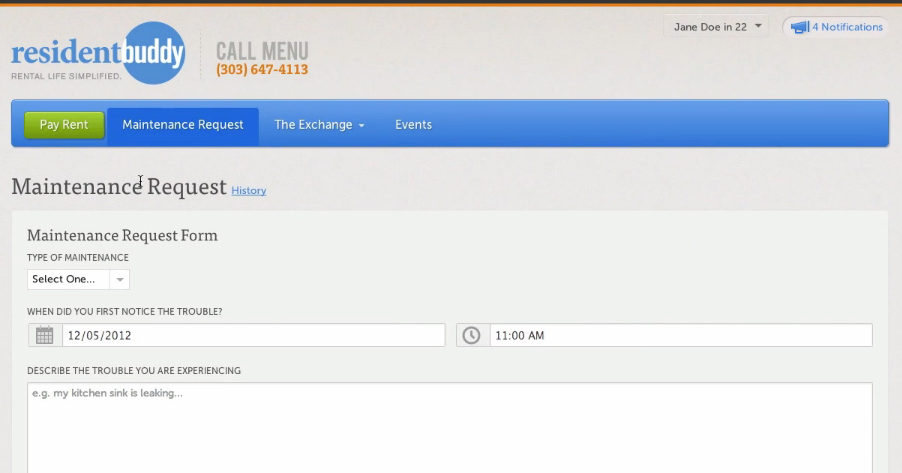
Task: Open the Type of Maintenance select box
Action: (78, 279)
